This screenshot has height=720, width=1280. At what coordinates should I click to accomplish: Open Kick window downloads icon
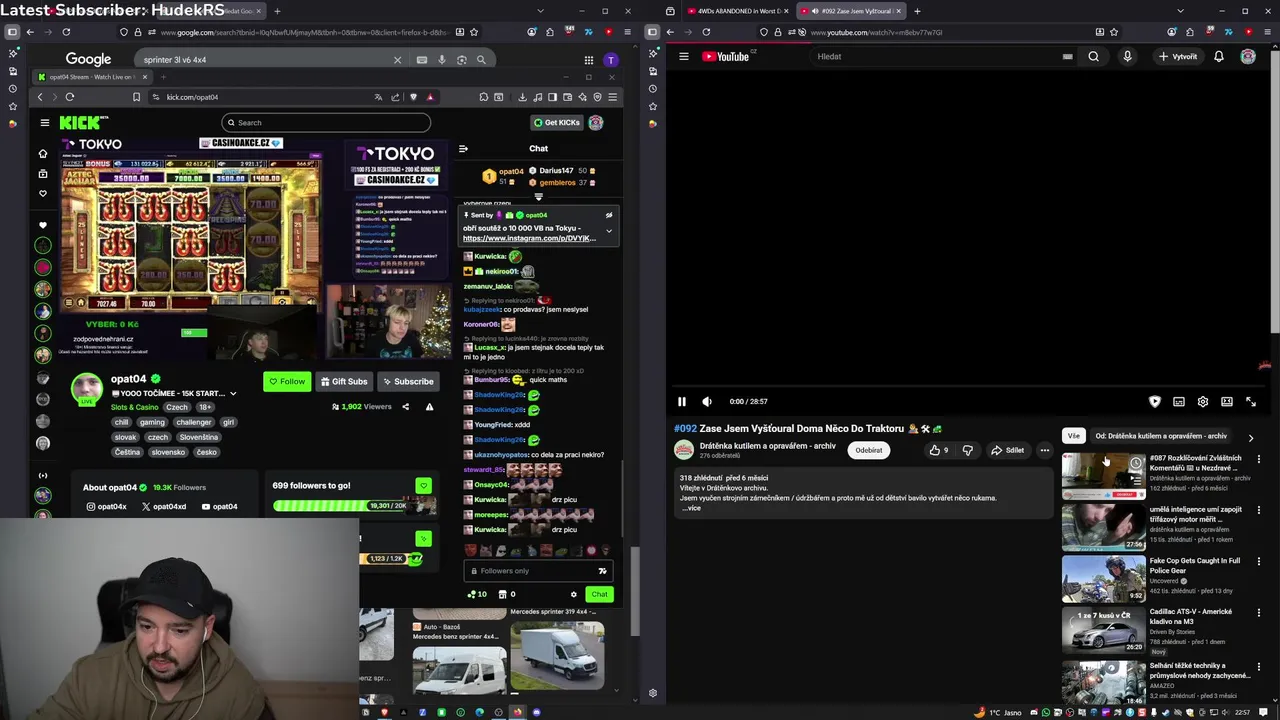coord(522,97)
